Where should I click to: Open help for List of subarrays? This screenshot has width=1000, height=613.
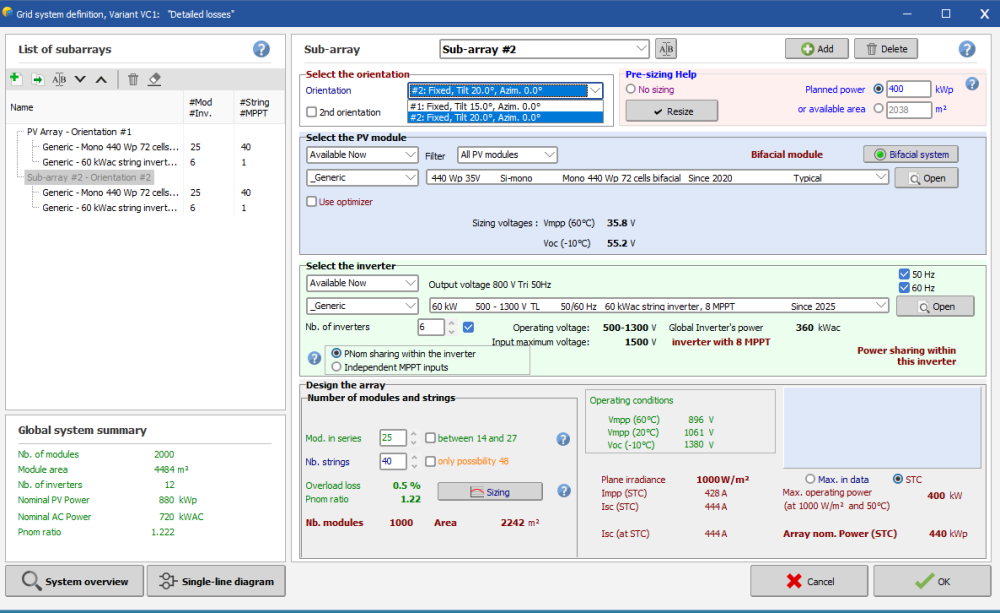(261, 49)
